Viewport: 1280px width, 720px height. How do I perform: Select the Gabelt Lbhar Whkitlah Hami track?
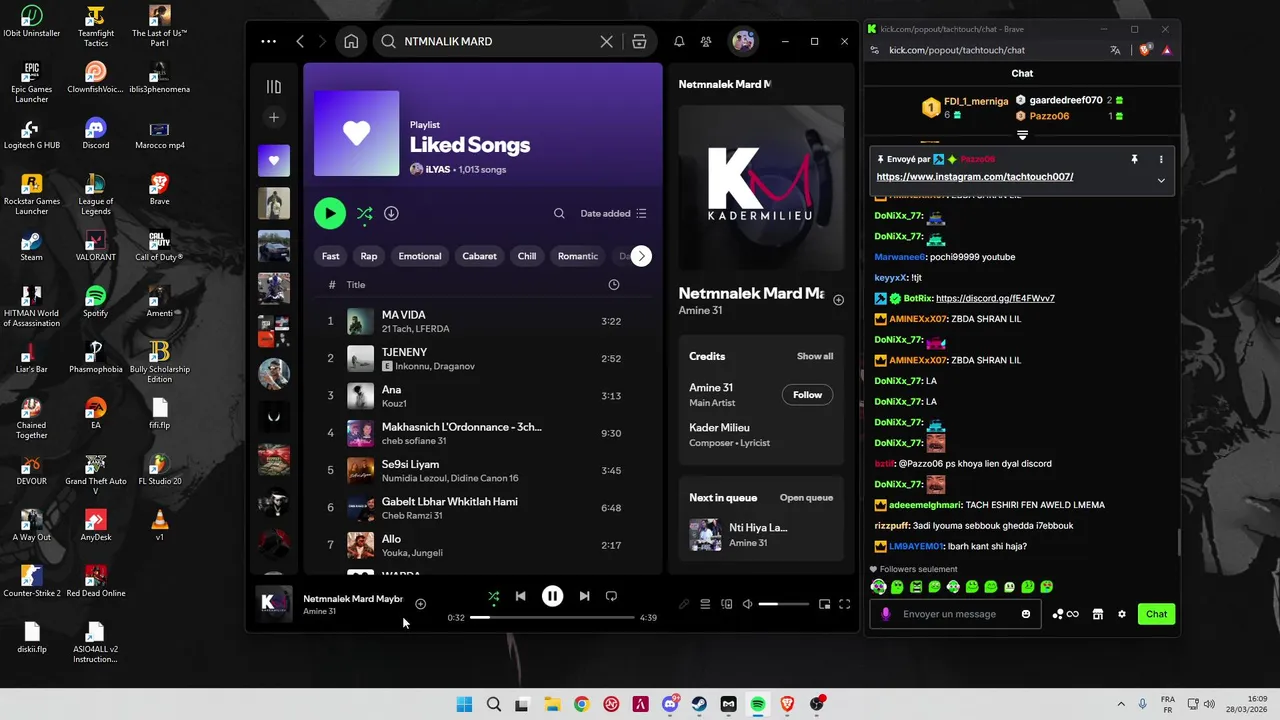coord(483,507)
